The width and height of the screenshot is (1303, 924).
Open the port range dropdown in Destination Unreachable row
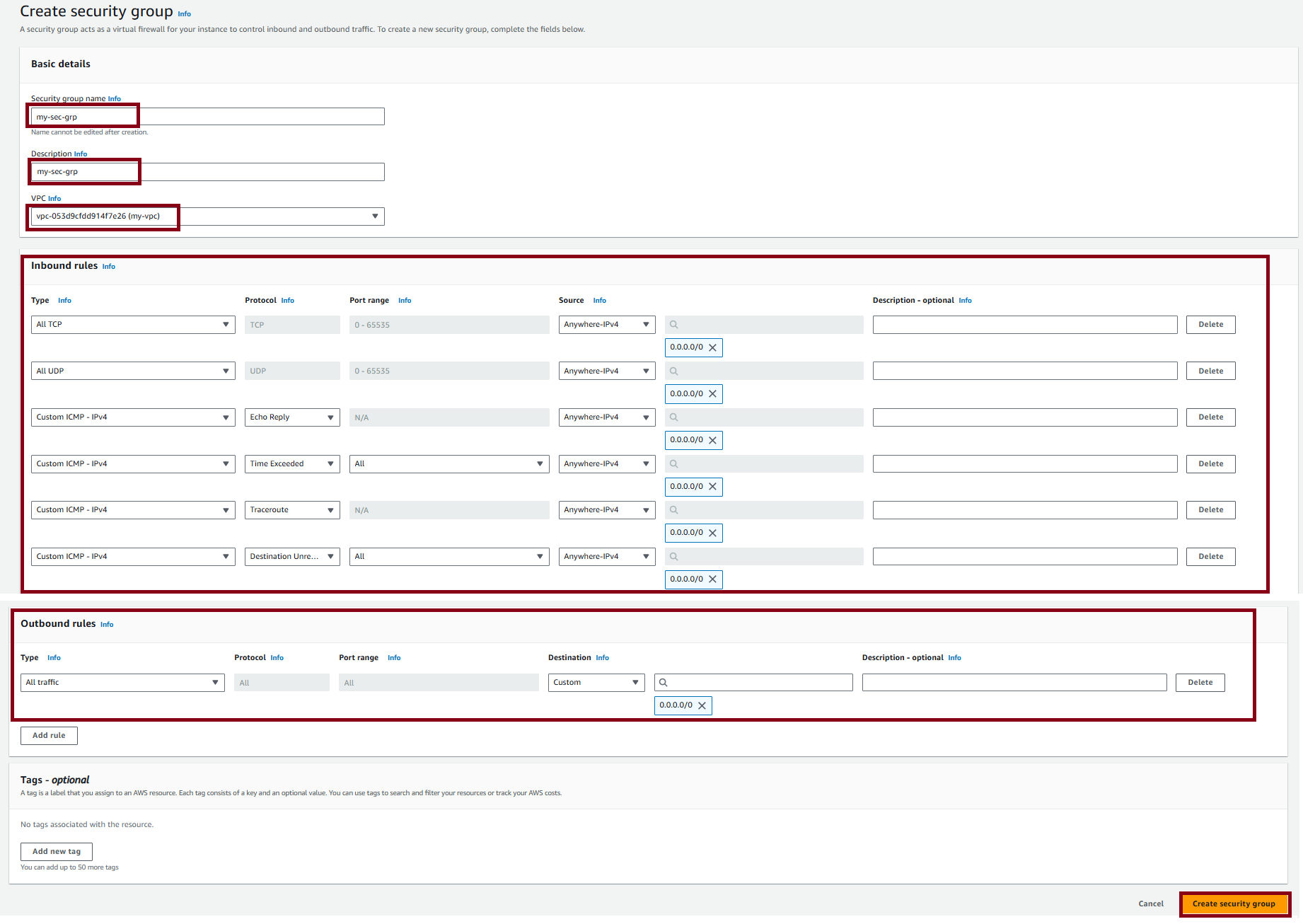coord(449,557)
